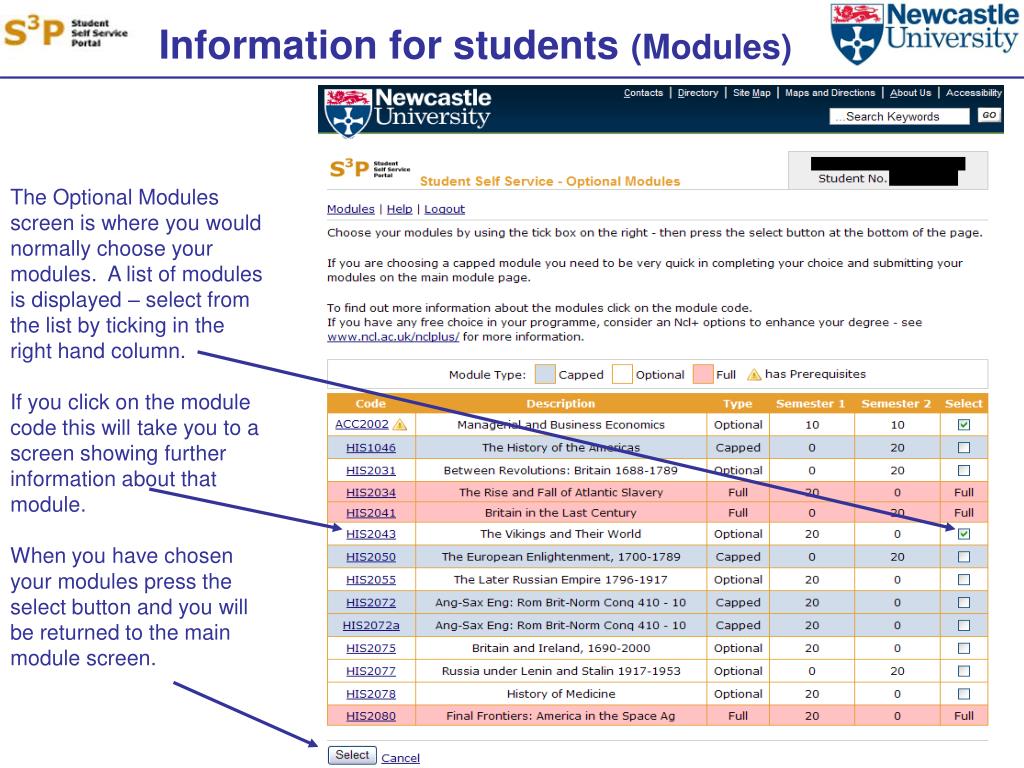
Task: Open the Site Map navigation link
Action: (752, 93)
